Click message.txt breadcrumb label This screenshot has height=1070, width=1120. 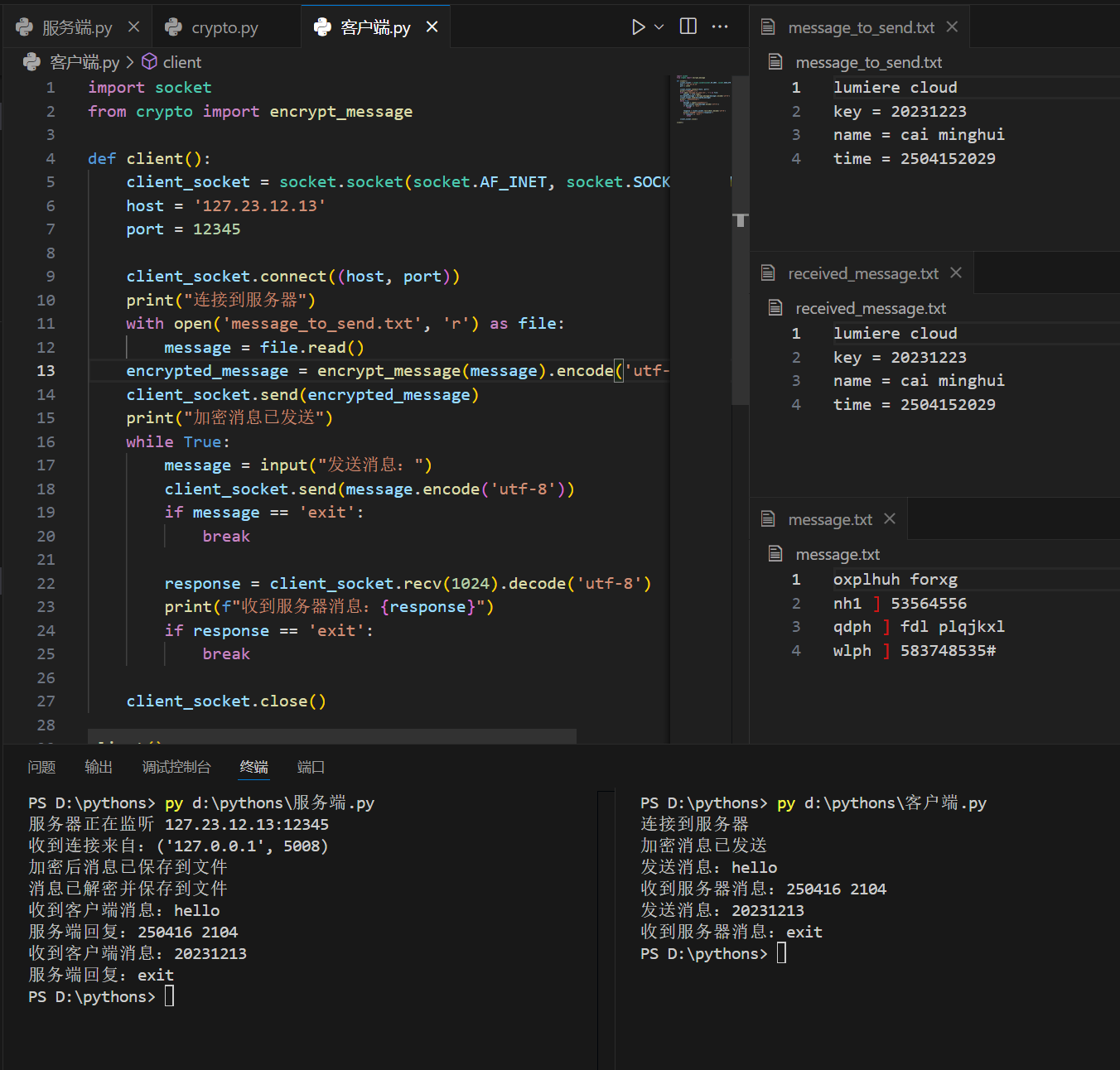838,554
